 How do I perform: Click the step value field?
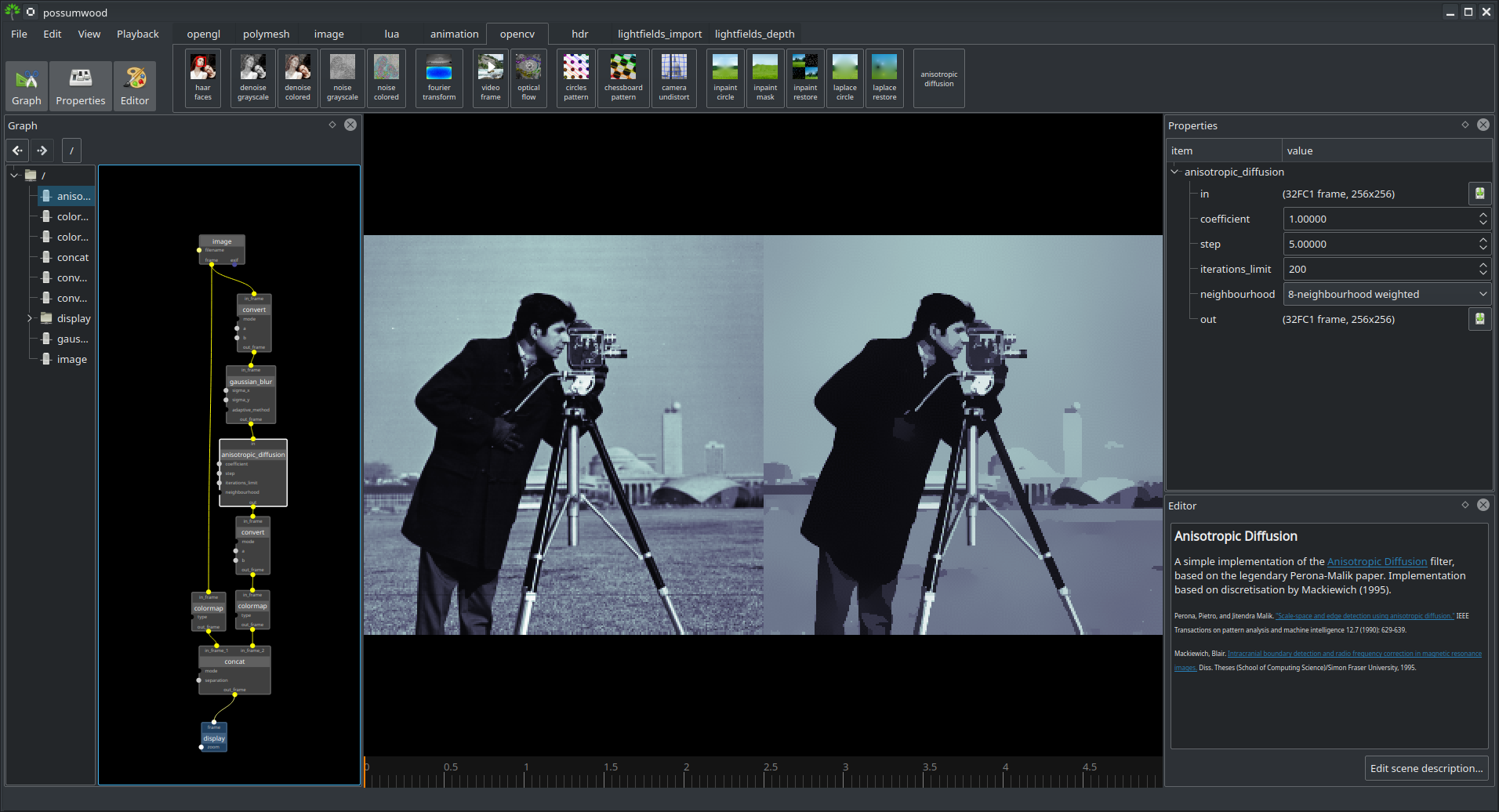click(1380, 244)
